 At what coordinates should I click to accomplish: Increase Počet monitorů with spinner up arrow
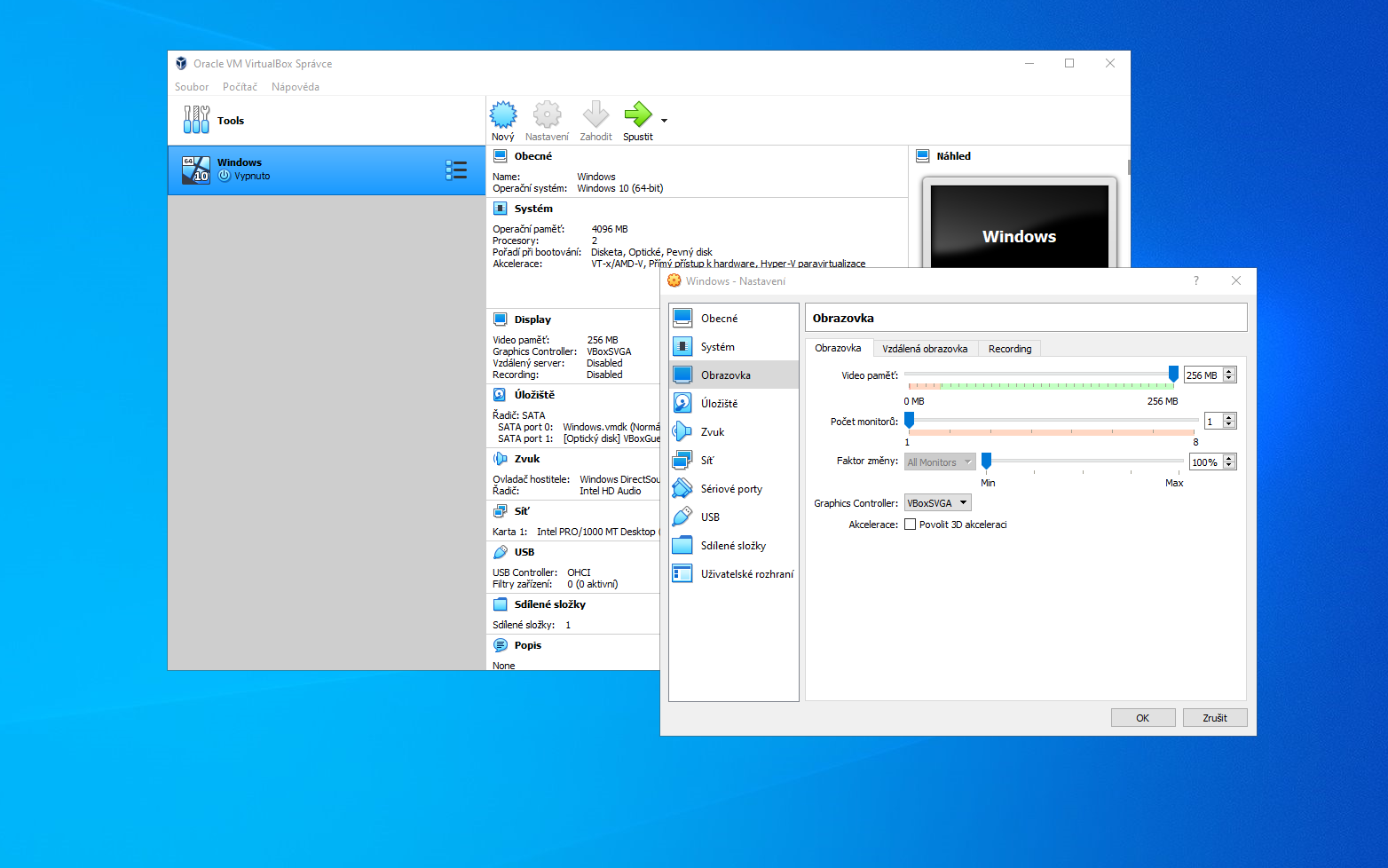1229,418
